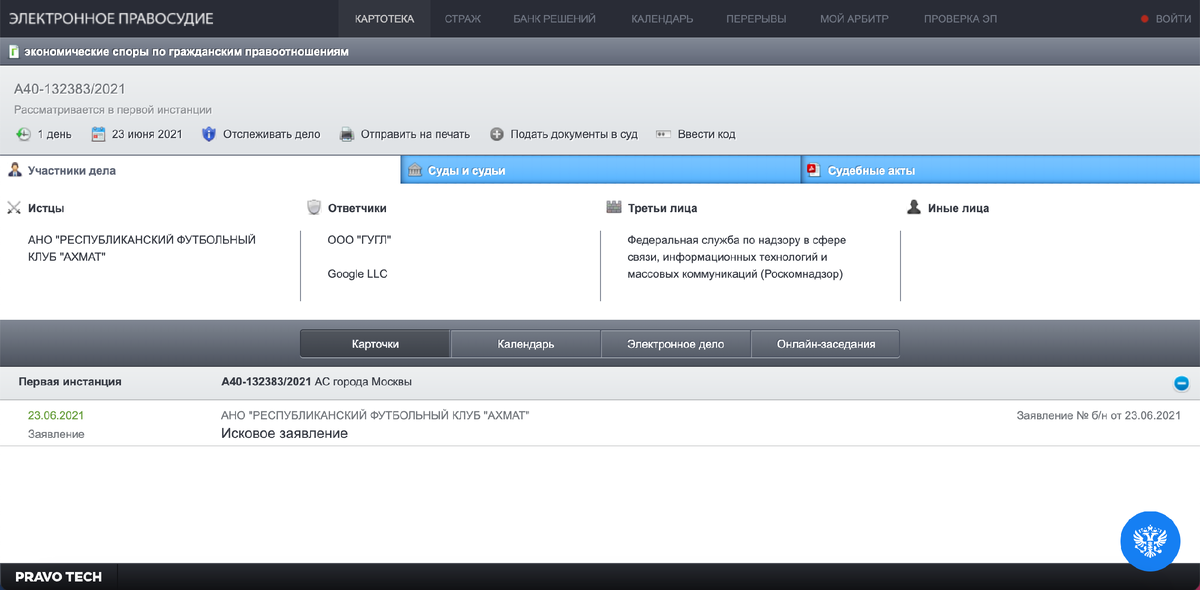Collapse the Первая инстанция section with blue minus
This screenshot has height=590, width=1200.
pos(1182,381)
